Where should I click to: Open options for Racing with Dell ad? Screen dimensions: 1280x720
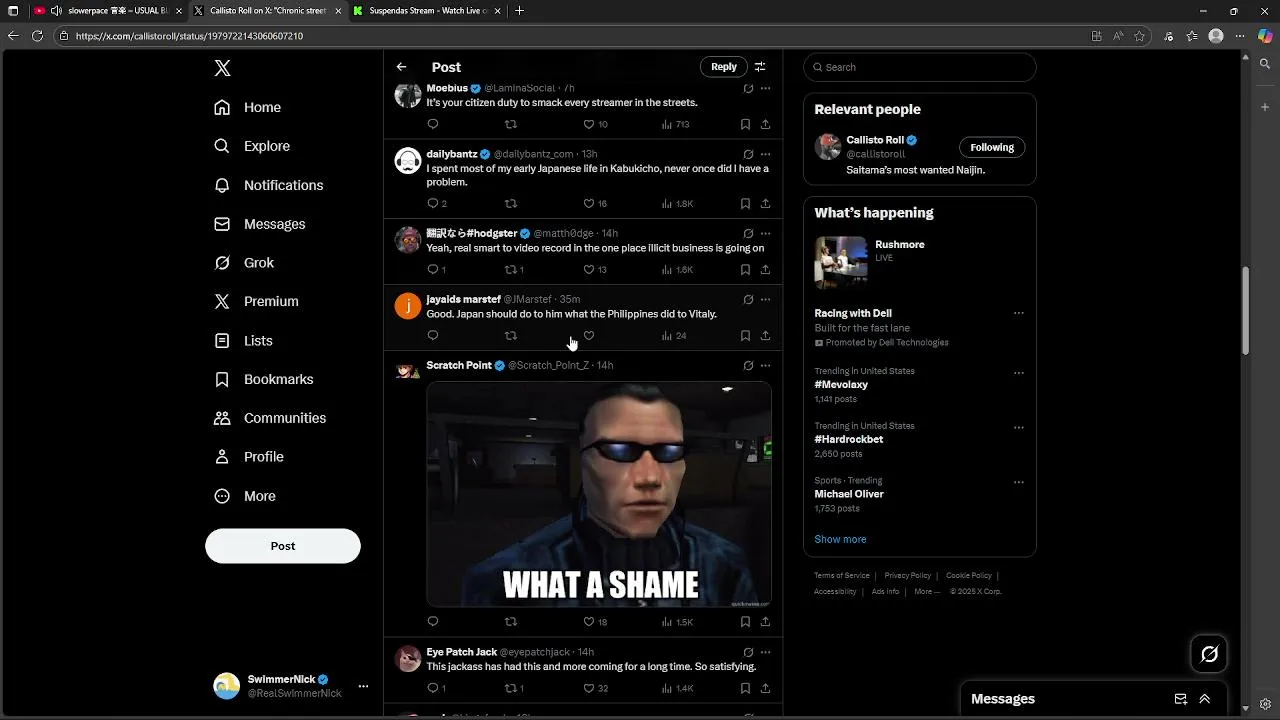[x=1019, y=313]
